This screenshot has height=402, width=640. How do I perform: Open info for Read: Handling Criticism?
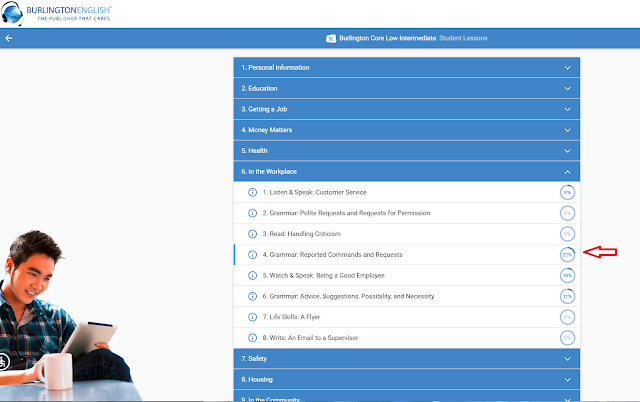click(x=253, y=234)
